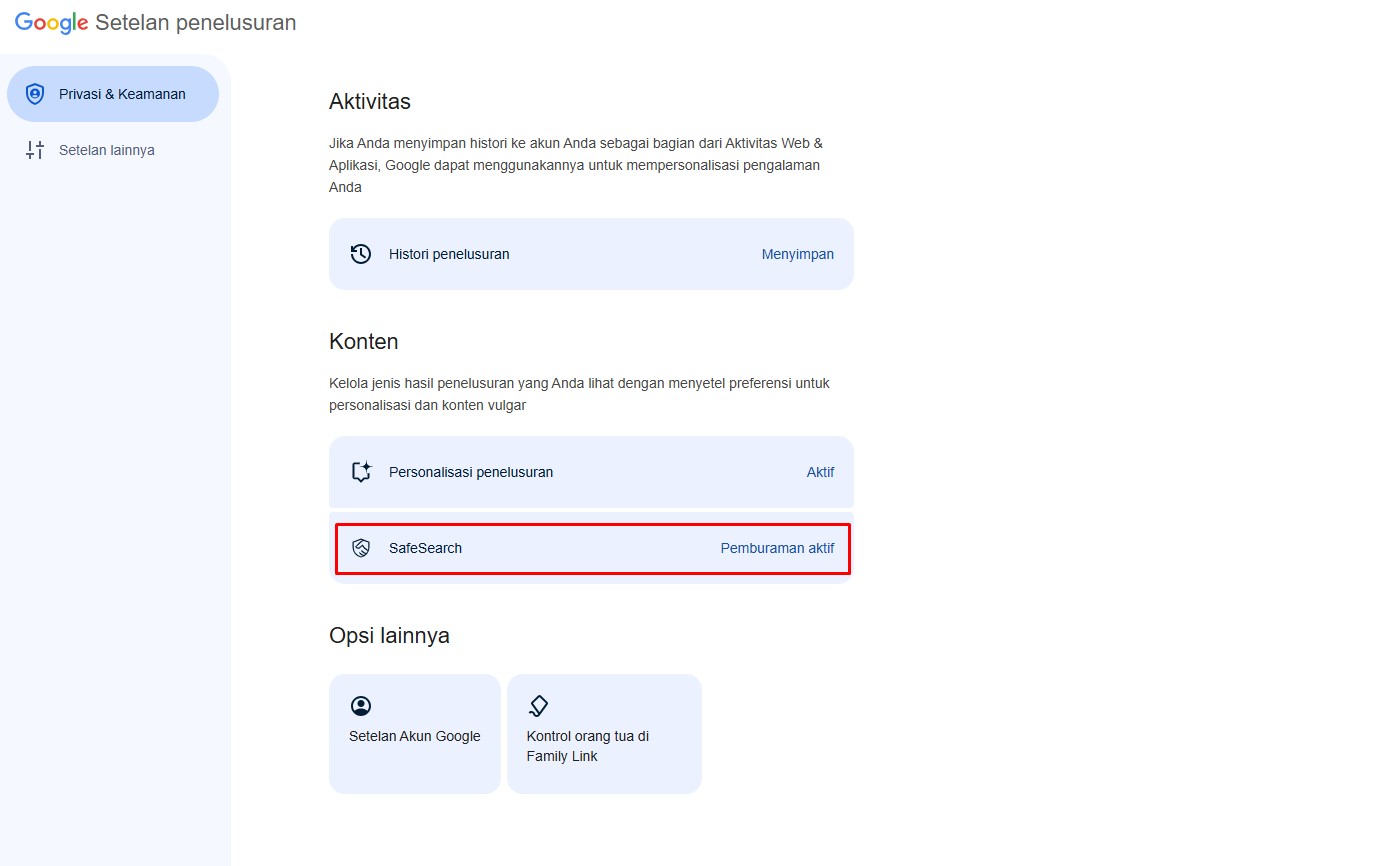Click the Google logo
This screenshot has height=866, width=1386.
(x=50, y=22)
